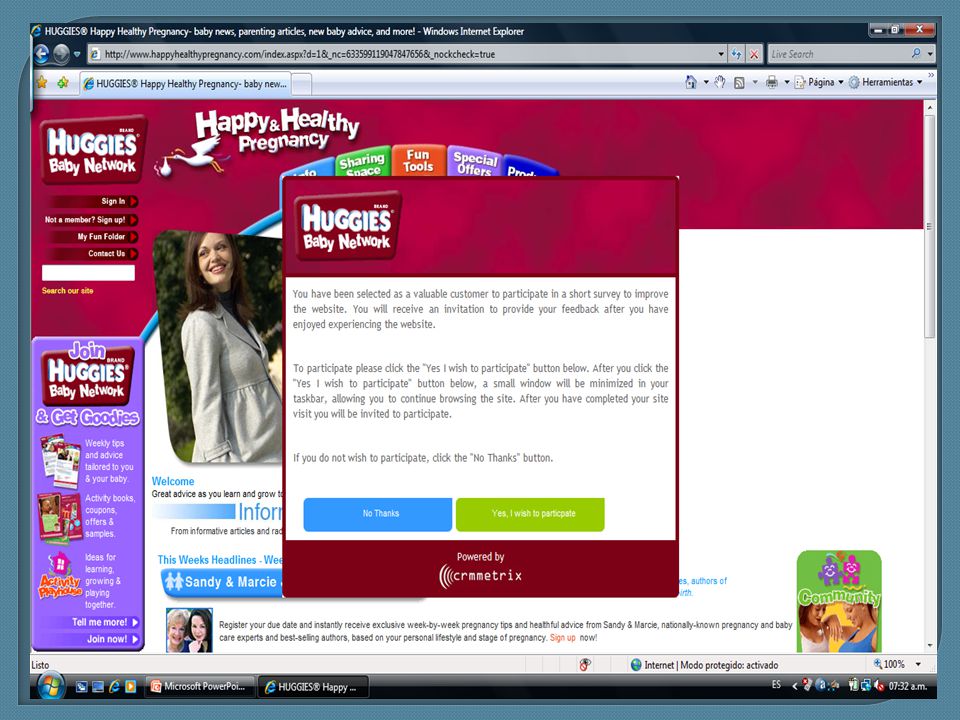Click the Internet Explorer quick launch icon
The height and width of the screenshot is (720, 960).
(114, 686)
